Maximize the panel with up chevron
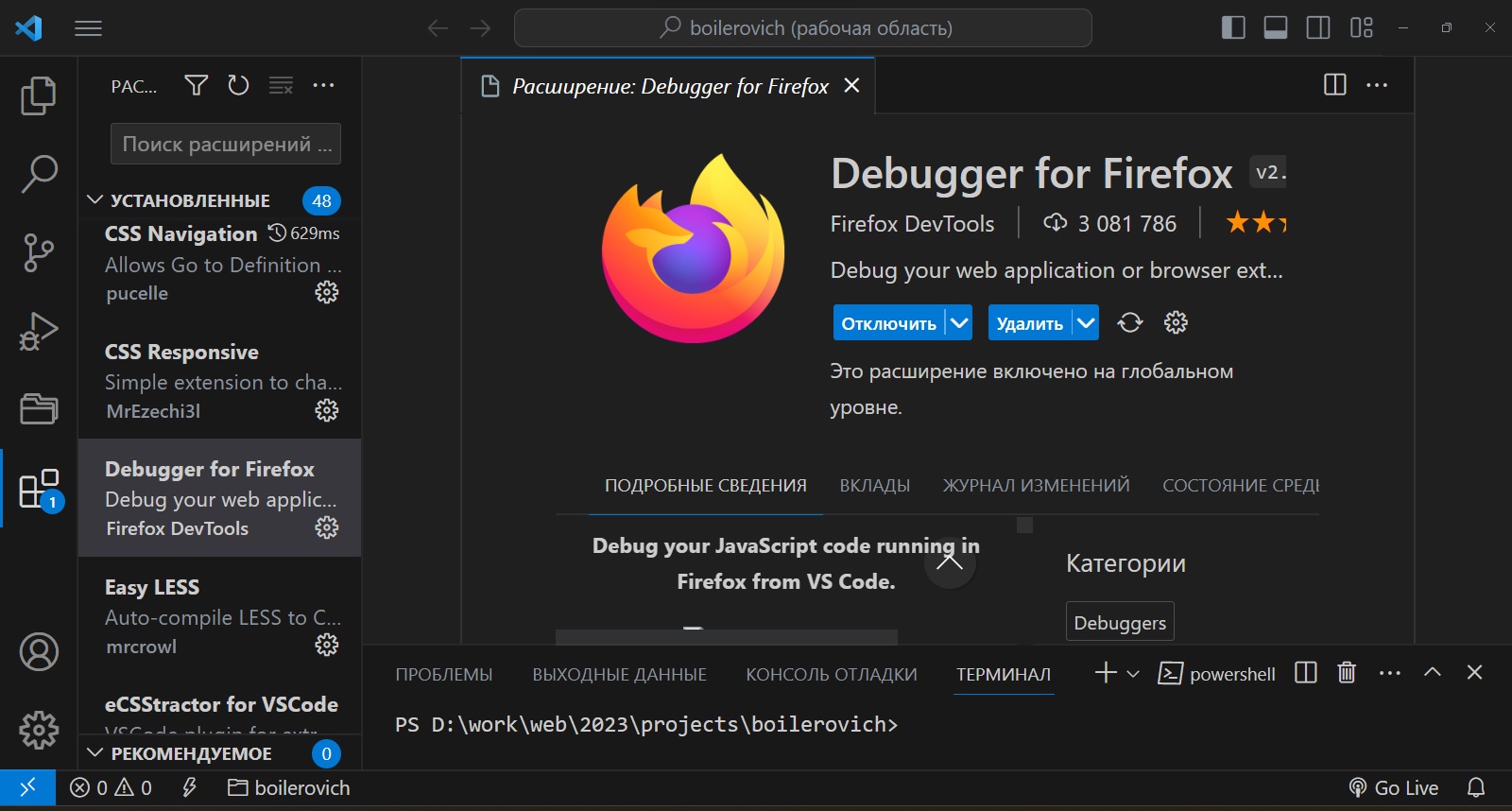The image size is (1512, 811). [1433, 672]
